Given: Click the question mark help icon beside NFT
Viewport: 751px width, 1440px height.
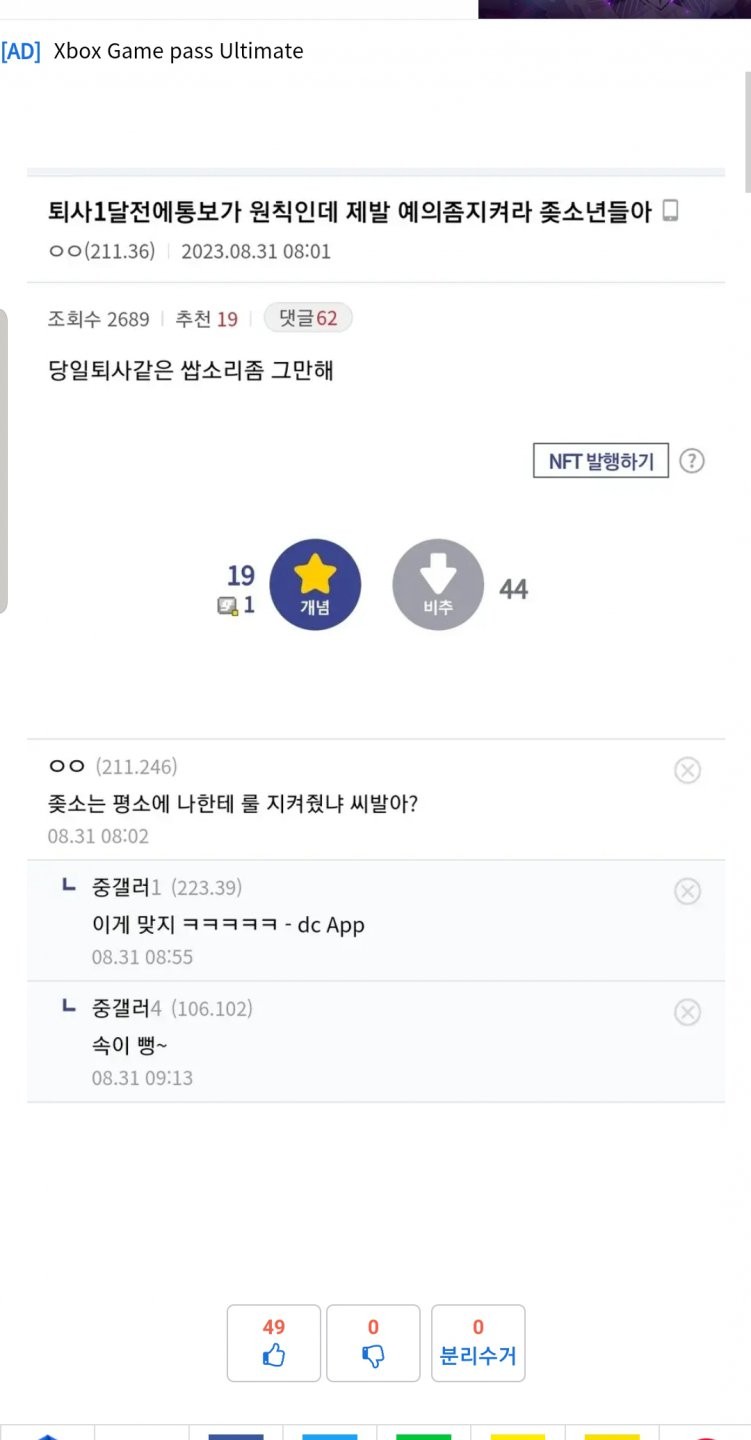Looking at the screenshot, I should tap(692, 461).
